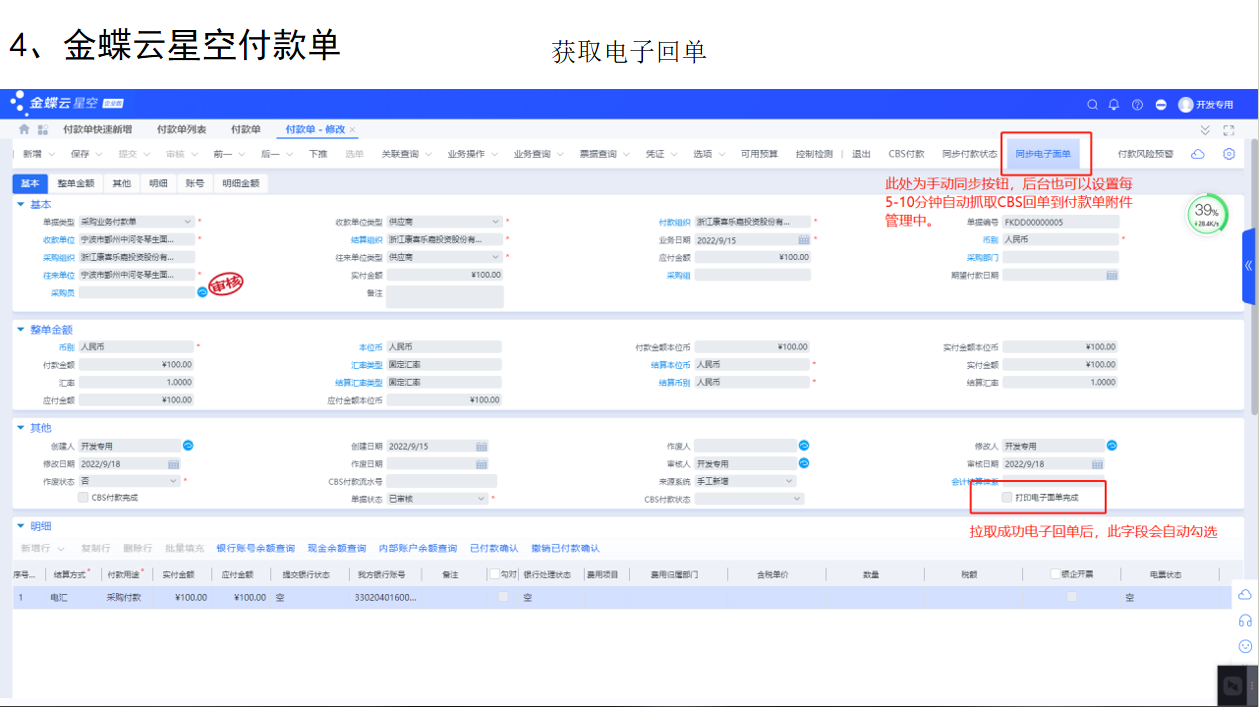The image size is (1259, 707).
Task: Tick the 勾对 checkbox in row 1
Action: [x=503, y=597]
